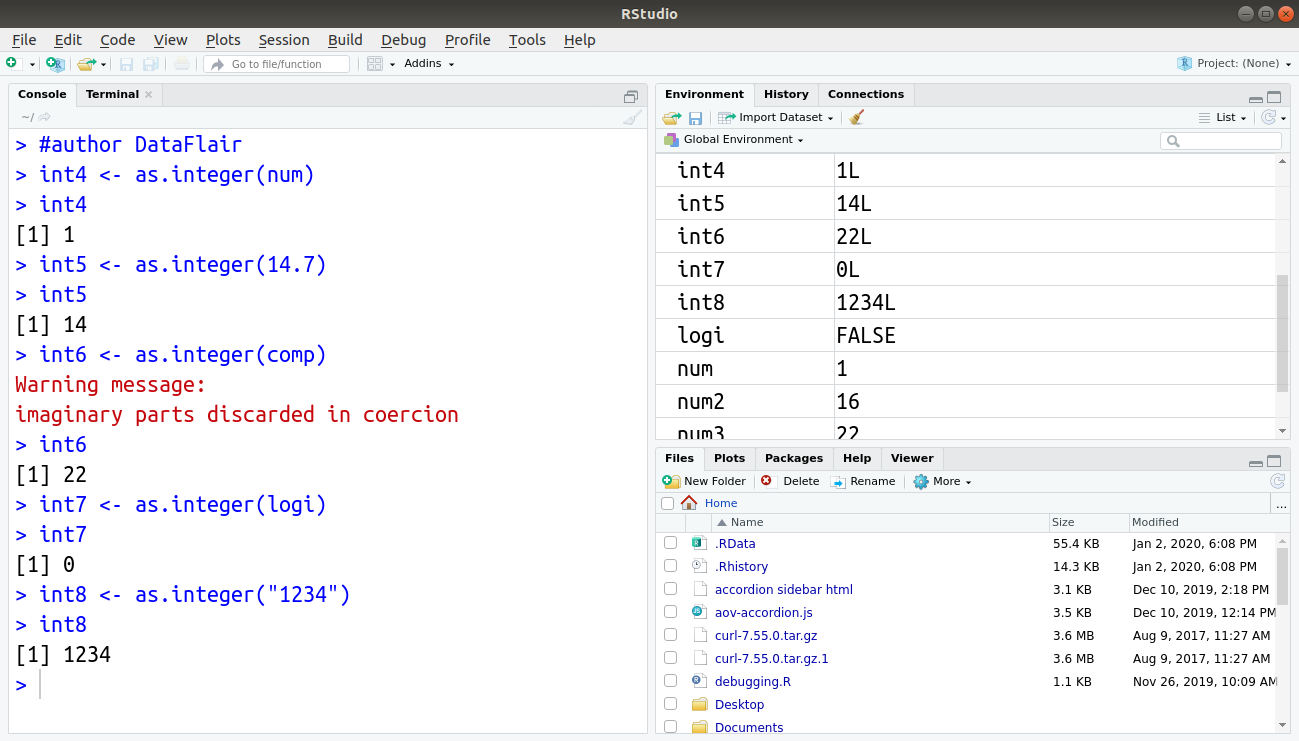
Task: Click the Save all documents icon
Action: click(x=151, y=64)
